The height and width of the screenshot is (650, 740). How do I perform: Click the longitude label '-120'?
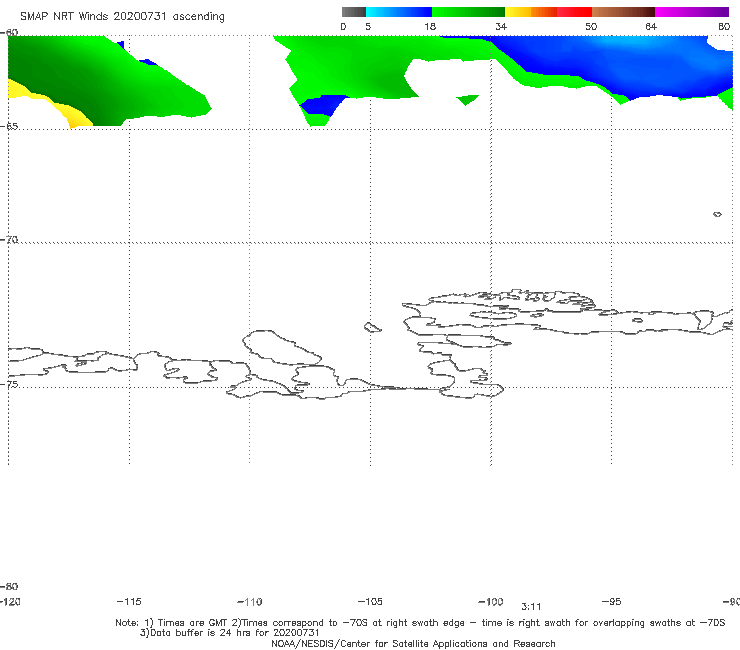[10, 602]
